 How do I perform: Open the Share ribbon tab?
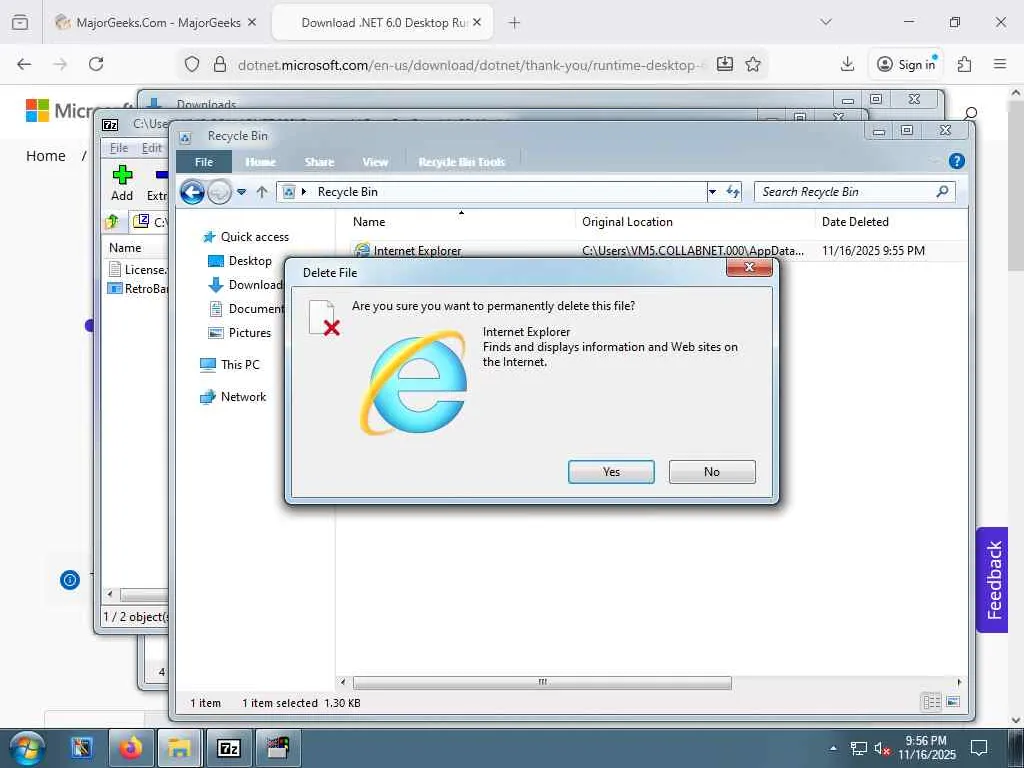(319, 161)
